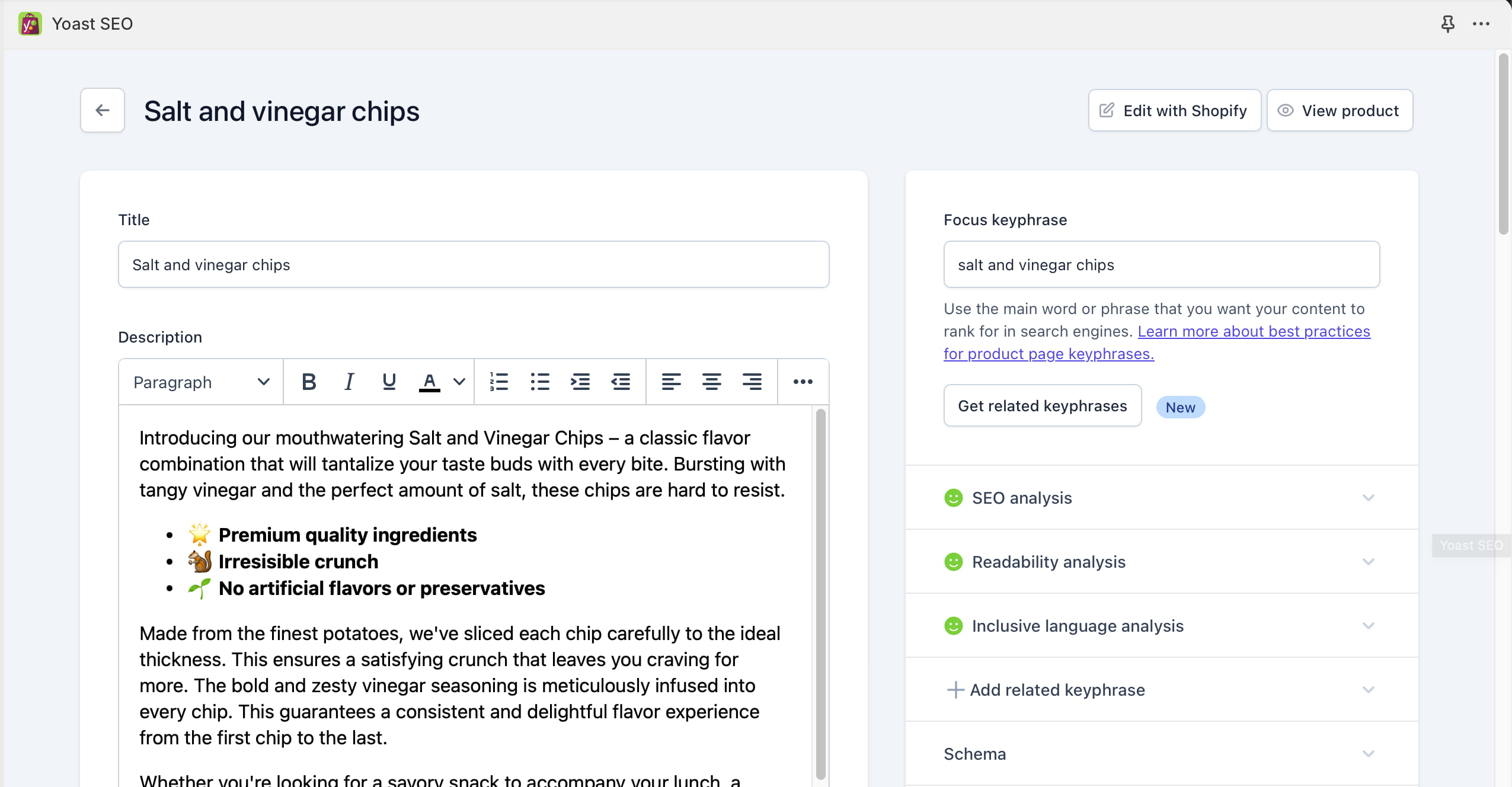
Task: Expand Inclusive language analysis section
Action: (1162, 626)
